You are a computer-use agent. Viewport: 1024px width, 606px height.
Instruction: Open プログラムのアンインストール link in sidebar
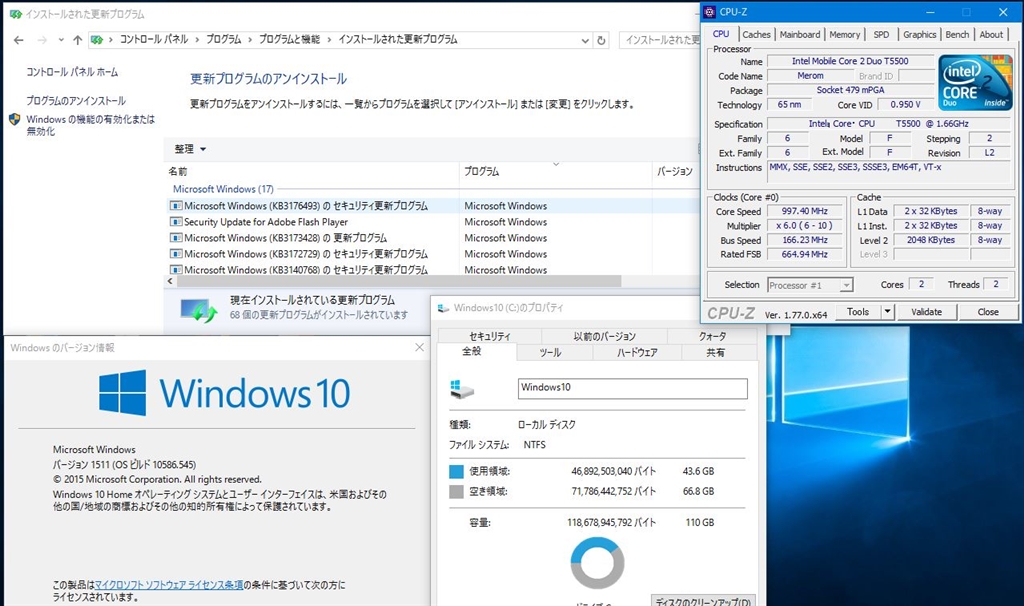[76, 101]
